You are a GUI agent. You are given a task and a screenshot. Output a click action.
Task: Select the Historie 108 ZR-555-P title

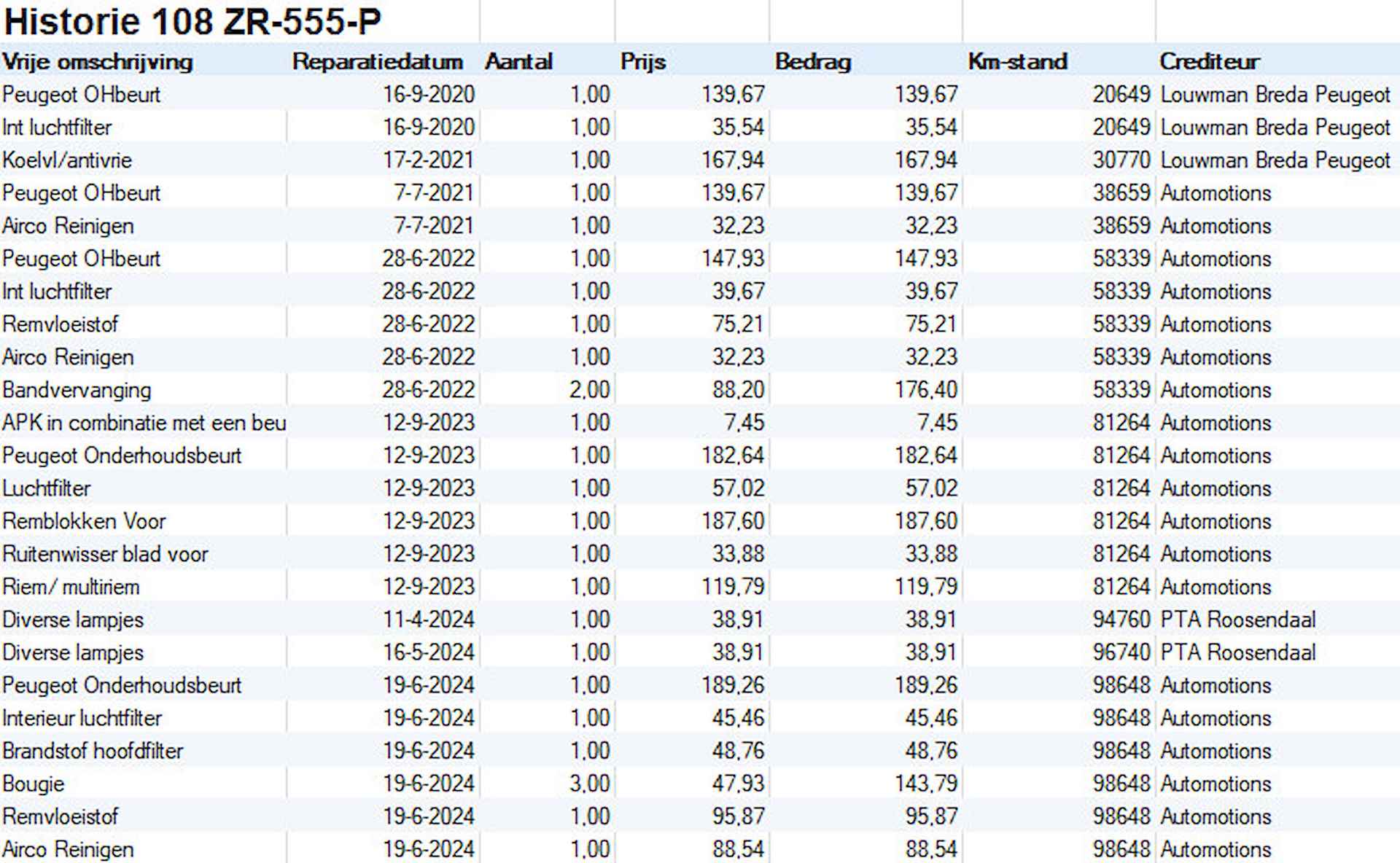click(192, 21)
